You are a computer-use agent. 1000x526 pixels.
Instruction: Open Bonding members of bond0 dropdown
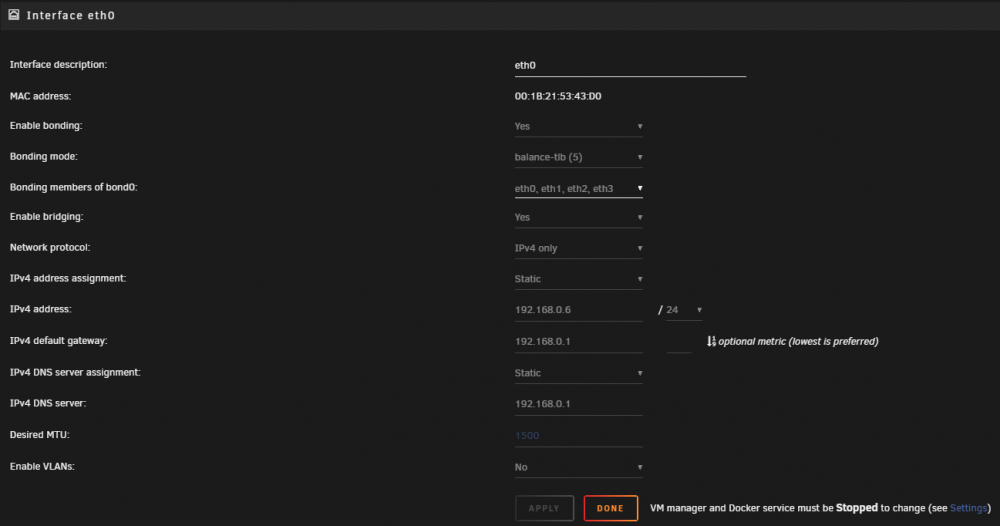[x=578, y=188]
